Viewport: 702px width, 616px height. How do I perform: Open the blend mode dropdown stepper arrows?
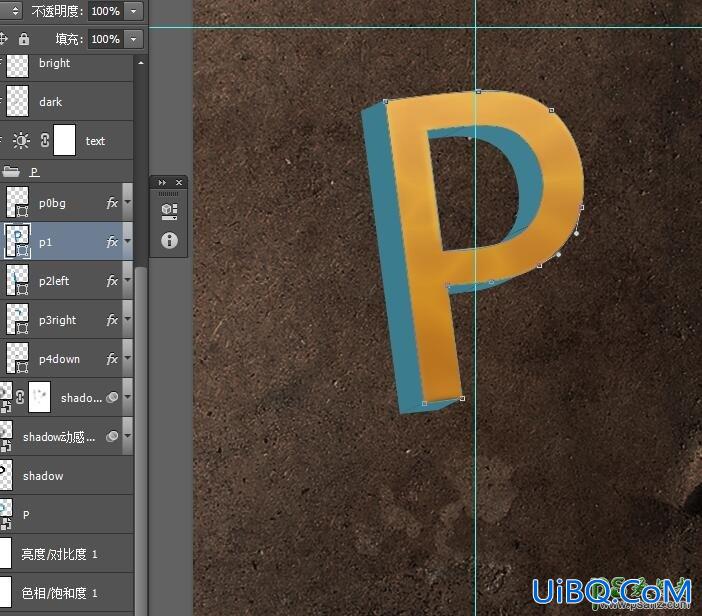(15, 11)
